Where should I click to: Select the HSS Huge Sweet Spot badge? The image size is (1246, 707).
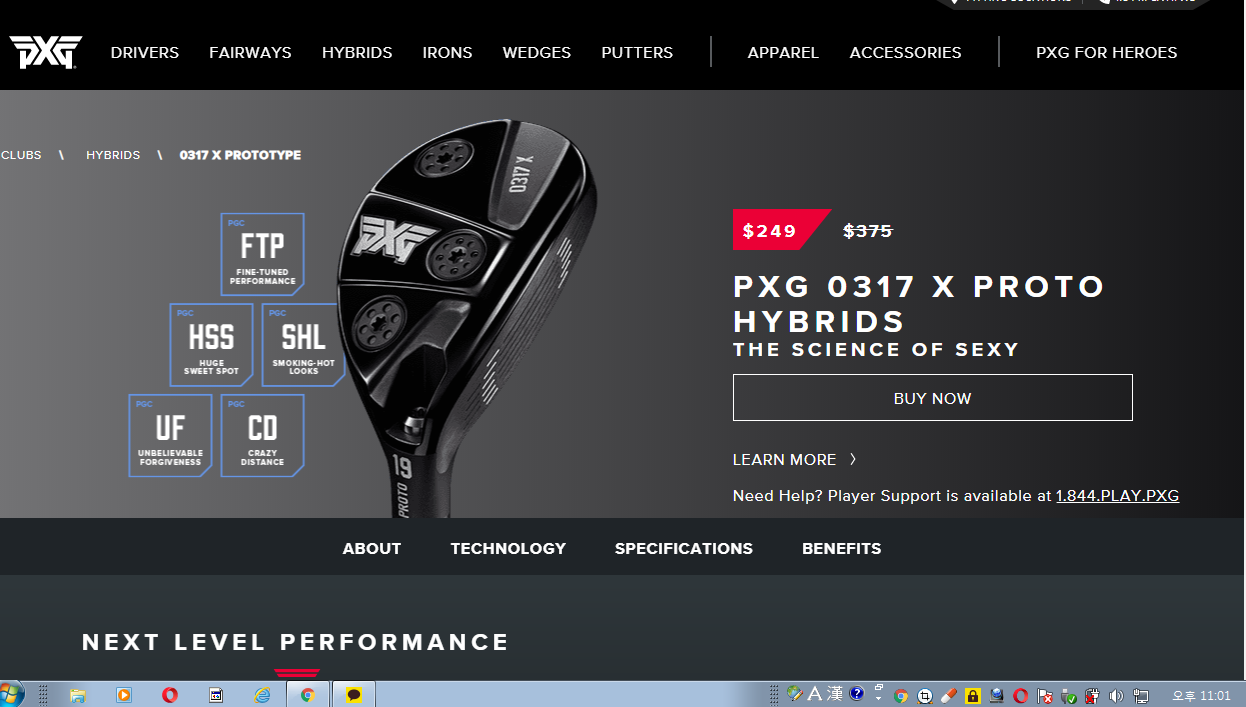pos(211,345)
